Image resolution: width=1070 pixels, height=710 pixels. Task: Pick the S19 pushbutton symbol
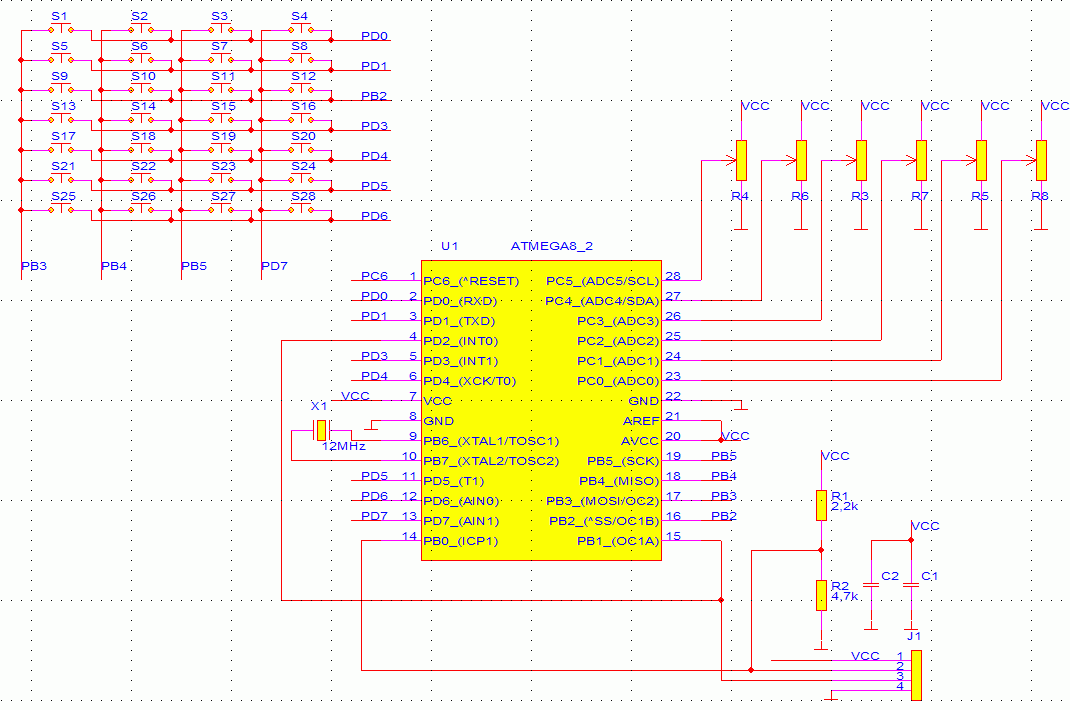(x=221, y=149)
